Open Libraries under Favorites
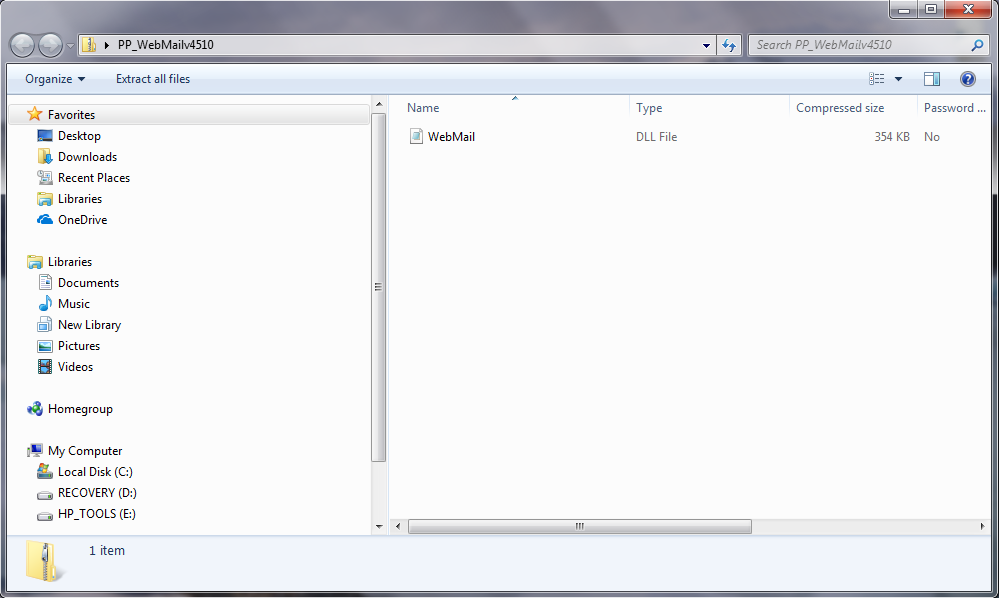Screen dimensions: 999x598 click(x=80, y=199)
